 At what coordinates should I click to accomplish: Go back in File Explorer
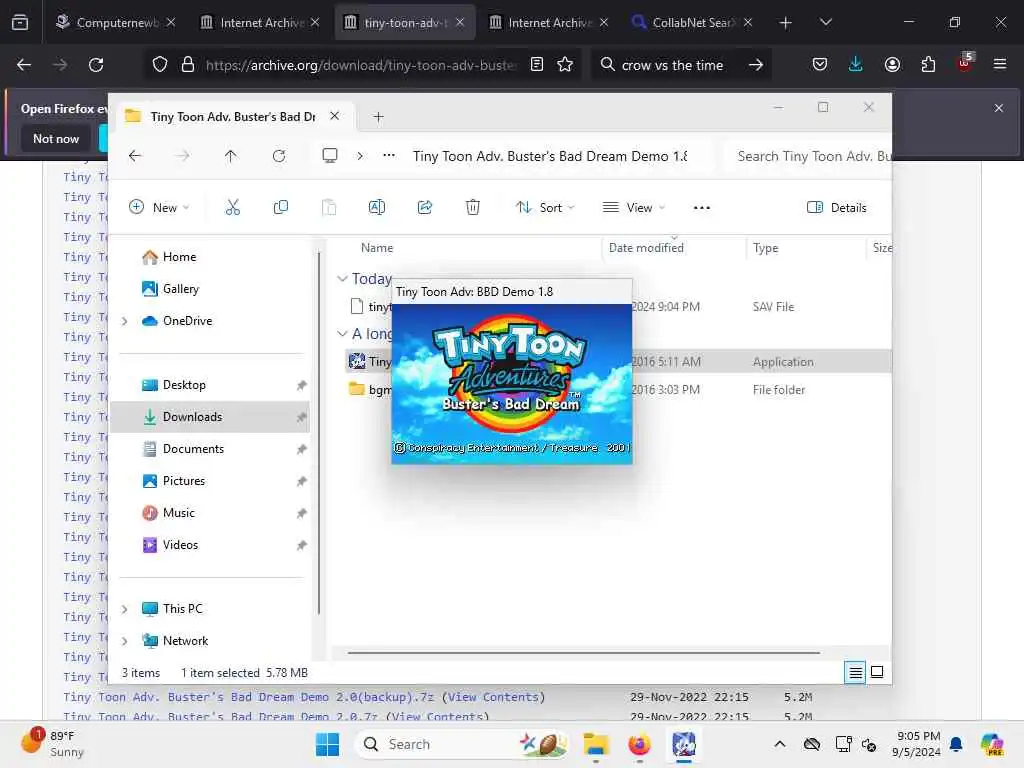135,156
